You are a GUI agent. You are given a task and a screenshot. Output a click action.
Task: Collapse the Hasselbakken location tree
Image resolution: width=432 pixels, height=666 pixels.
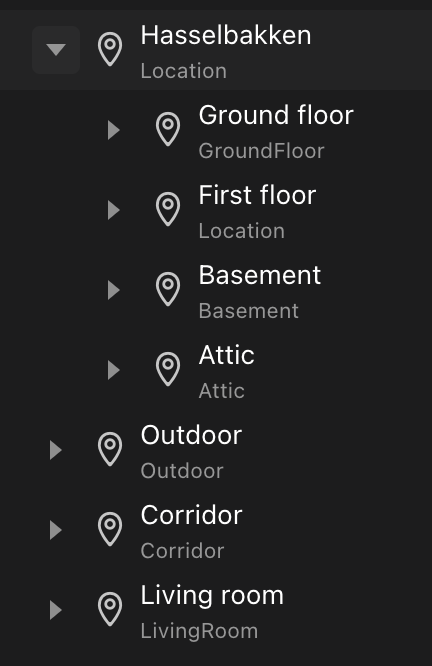tap(56, 50)
